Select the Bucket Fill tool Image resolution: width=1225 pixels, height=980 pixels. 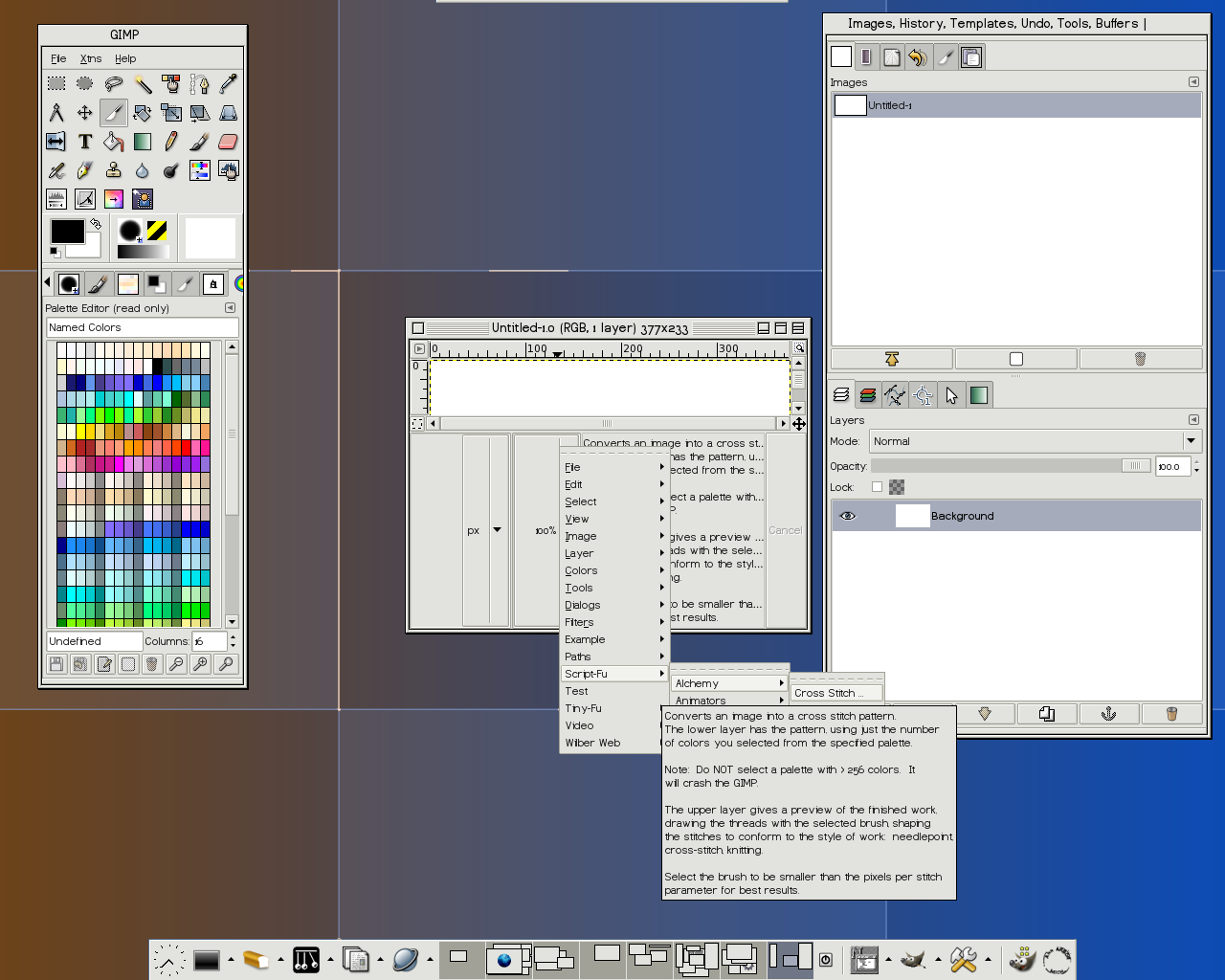[114, 142]
